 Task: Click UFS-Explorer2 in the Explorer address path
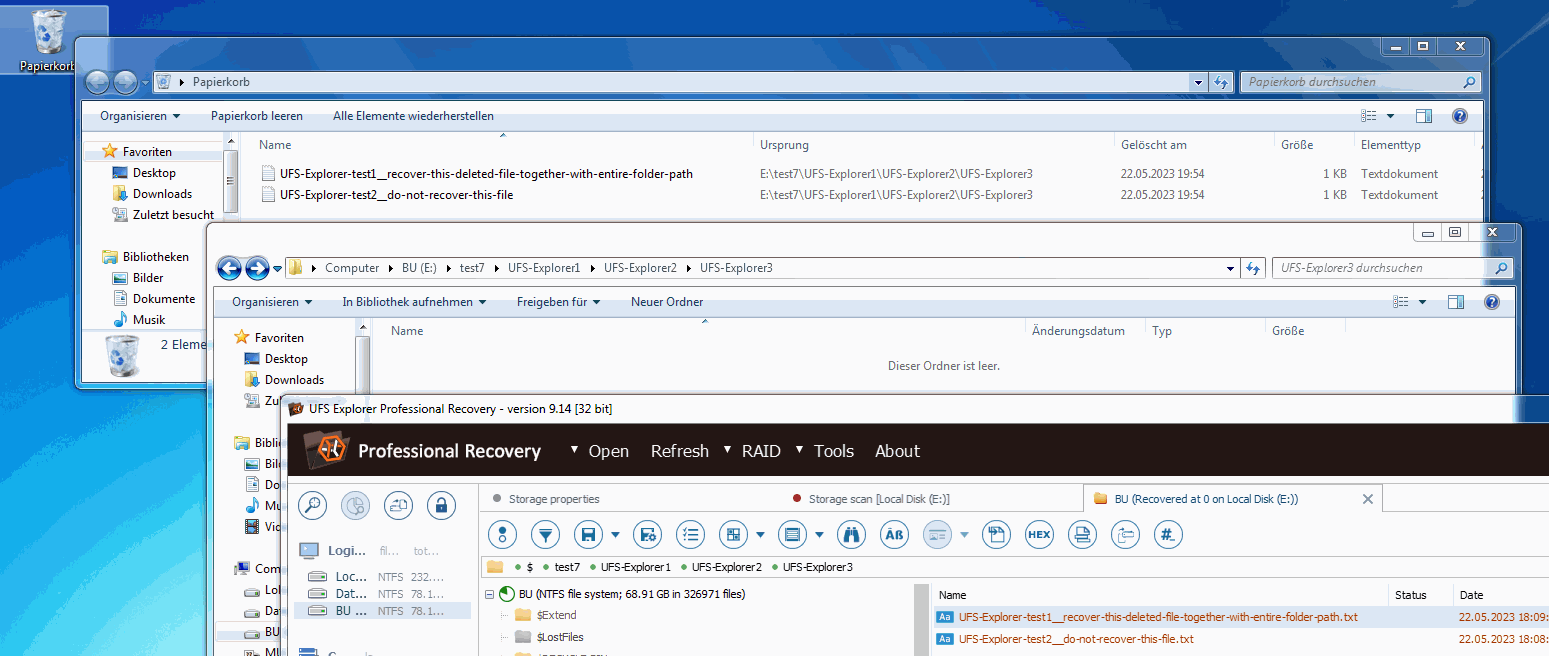click(x=640, y=268)
